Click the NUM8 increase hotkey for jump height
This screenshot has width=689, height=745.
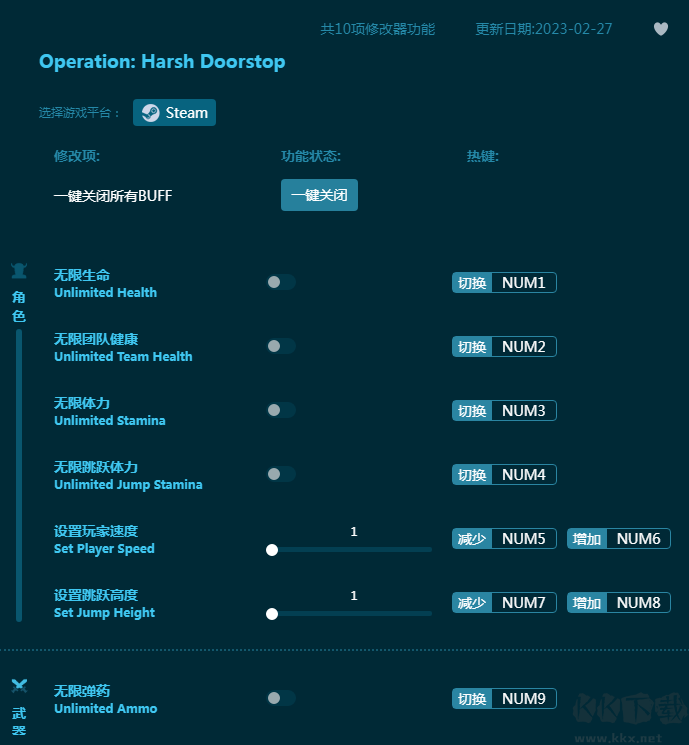click(638, 603)
